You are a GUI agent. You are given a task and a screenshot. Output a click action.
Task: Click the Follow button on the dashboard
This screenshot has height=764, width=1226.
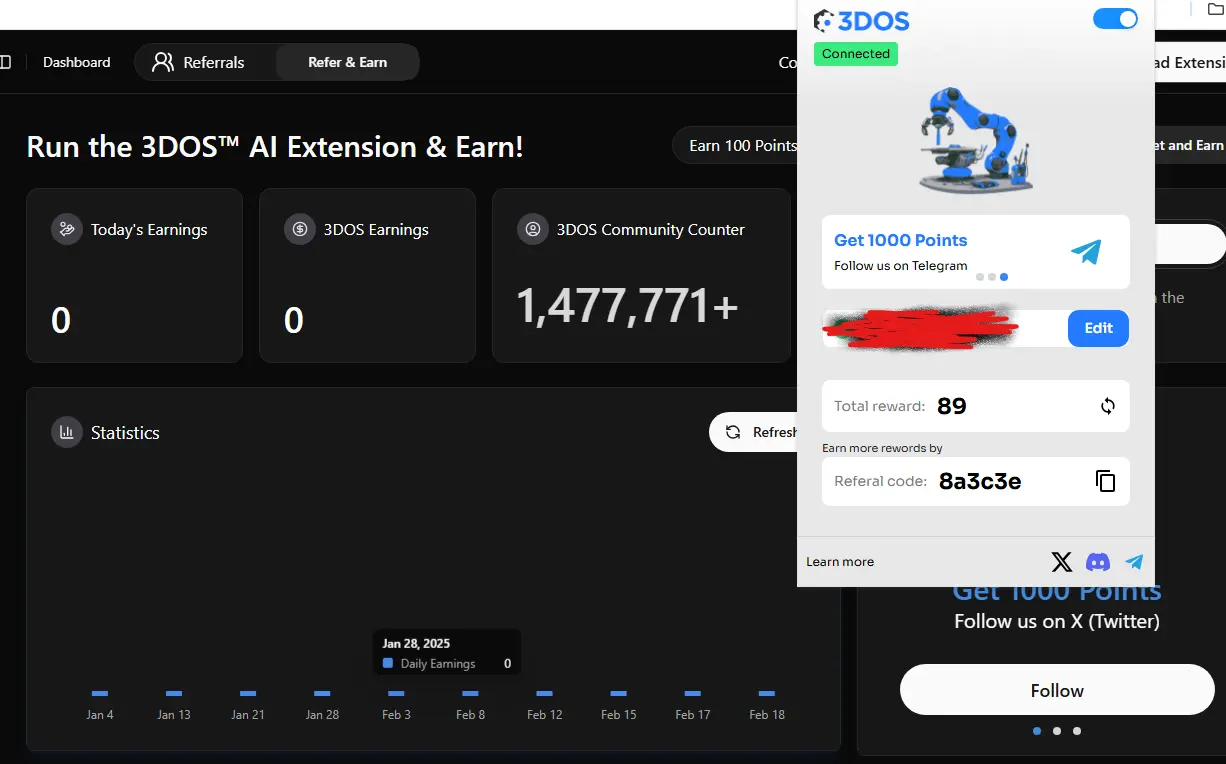coord(1057,690)
